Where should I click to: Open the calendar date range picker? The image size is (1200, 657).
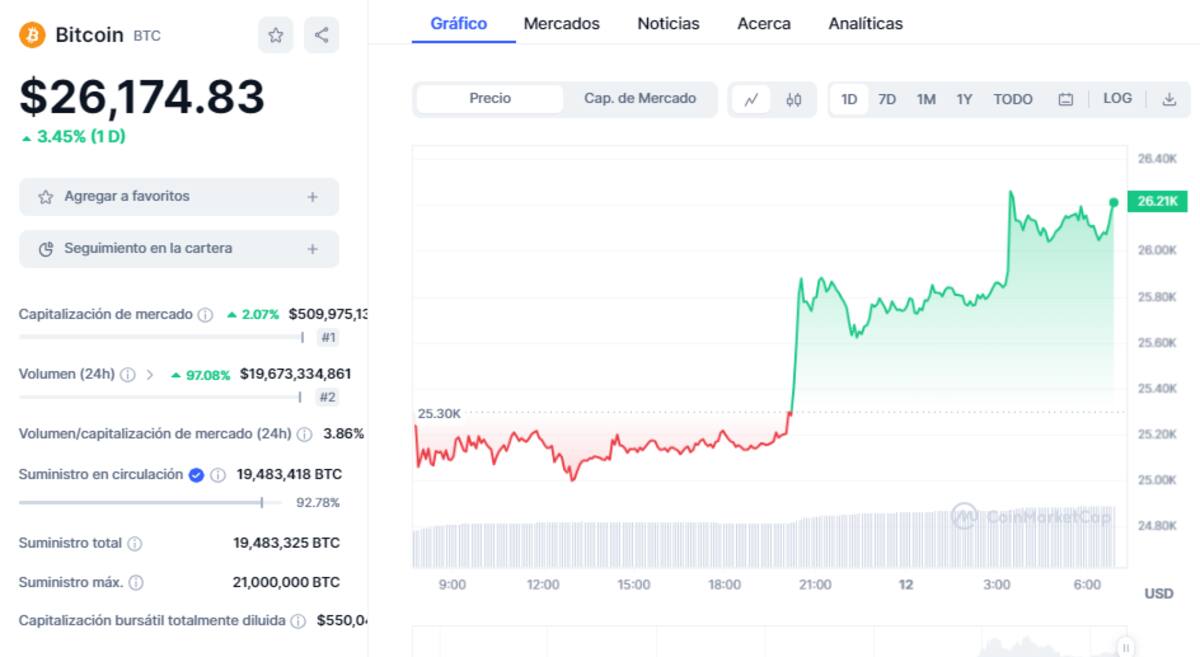(1066, 99)
